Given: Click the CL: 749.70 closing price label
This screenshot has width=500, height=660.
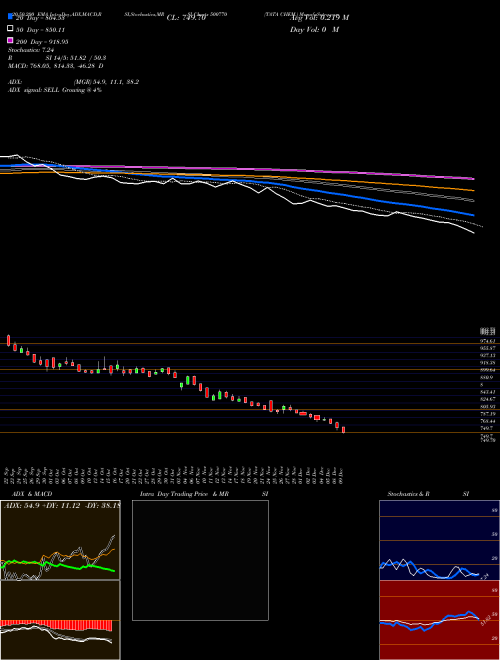Looking at the screenshot, I should (x=186, y=18).
